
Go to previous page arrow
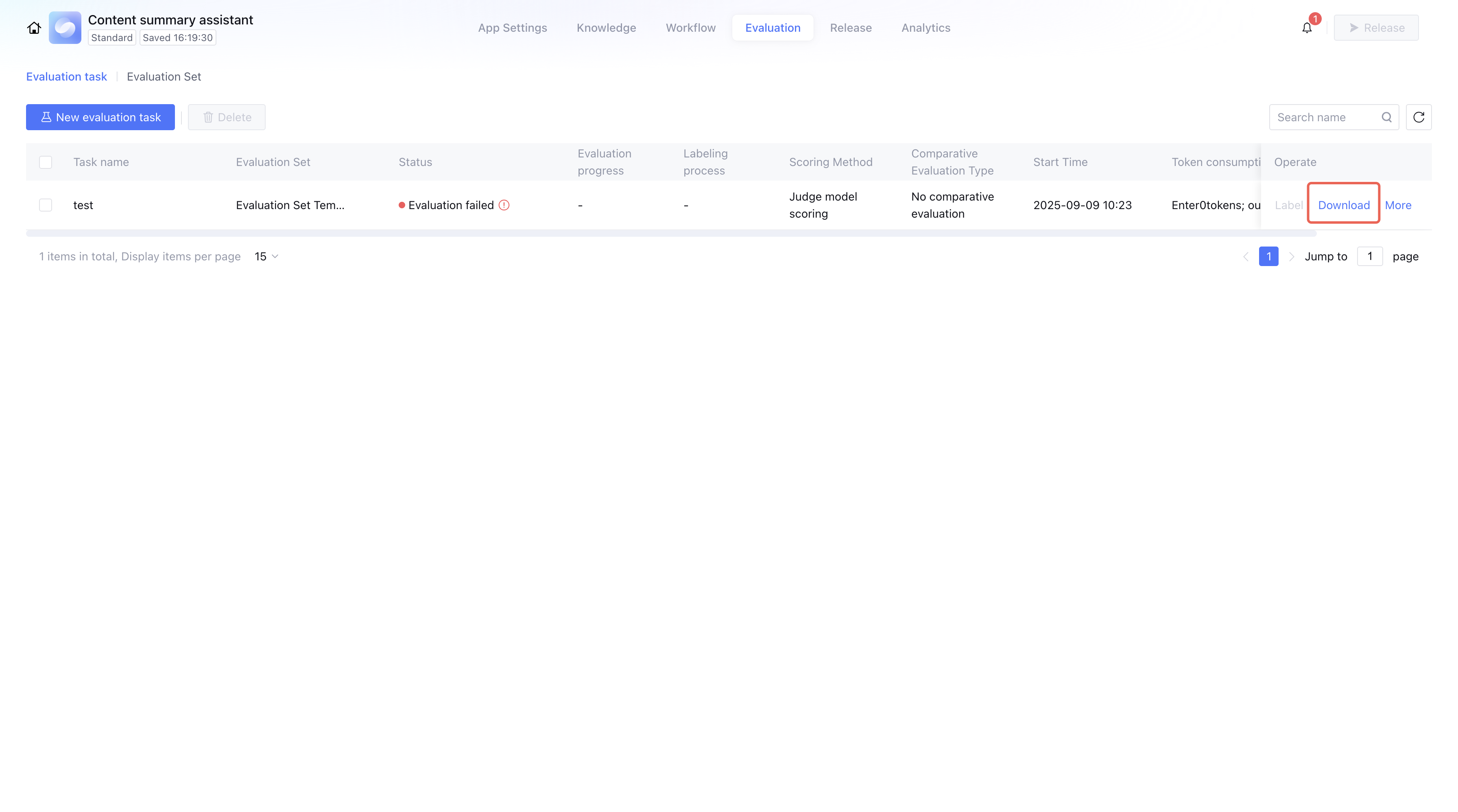point(1246,257)
